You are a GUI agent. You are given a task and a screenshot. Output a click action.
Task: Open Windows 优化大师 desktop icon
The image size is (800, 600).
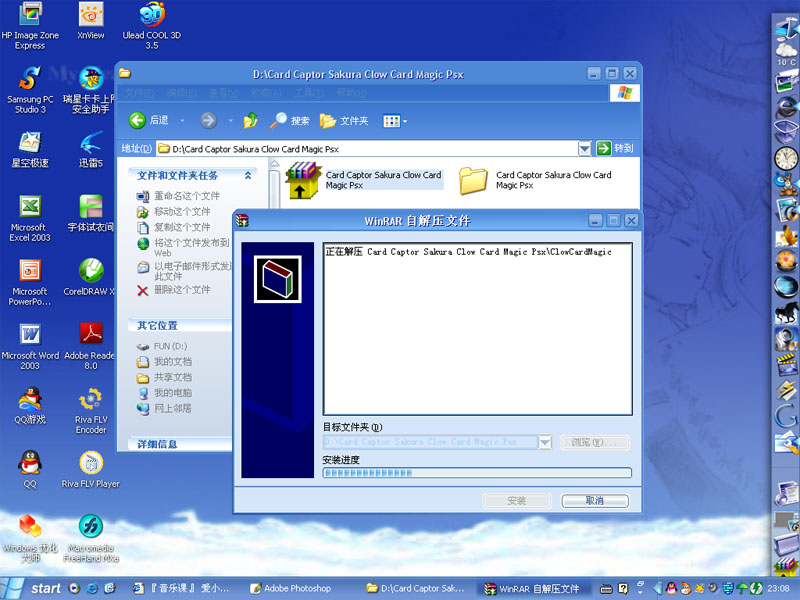click(x=30, y=539)
